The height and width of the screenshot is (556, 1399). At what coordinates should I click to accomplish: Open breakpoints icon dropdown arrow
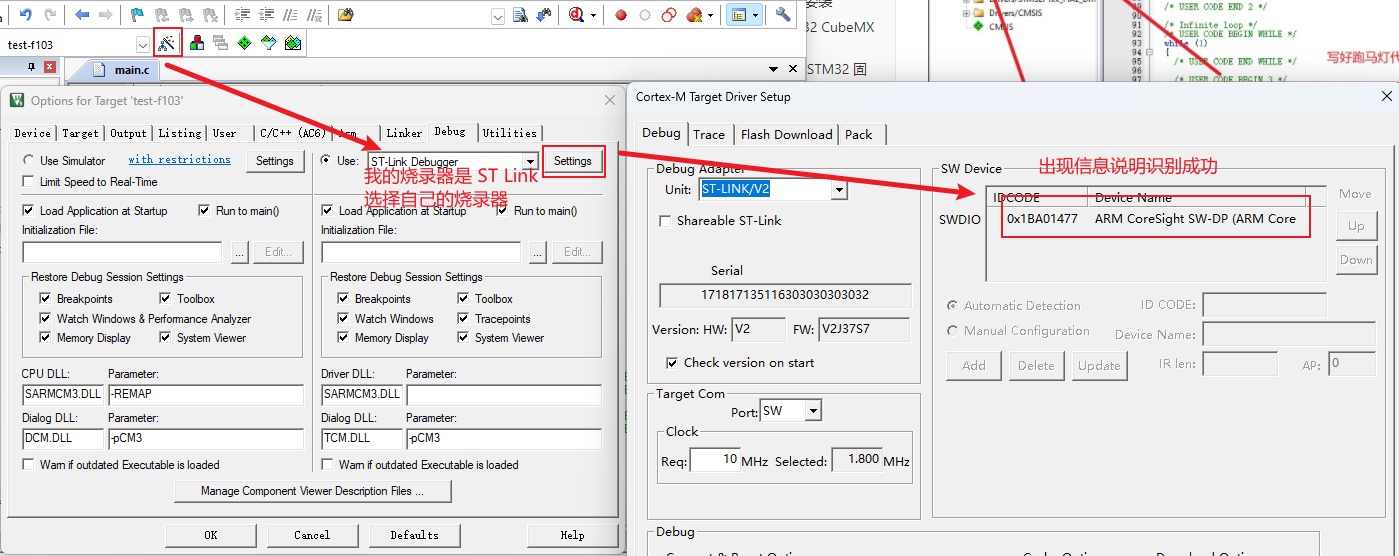[711, 15]
